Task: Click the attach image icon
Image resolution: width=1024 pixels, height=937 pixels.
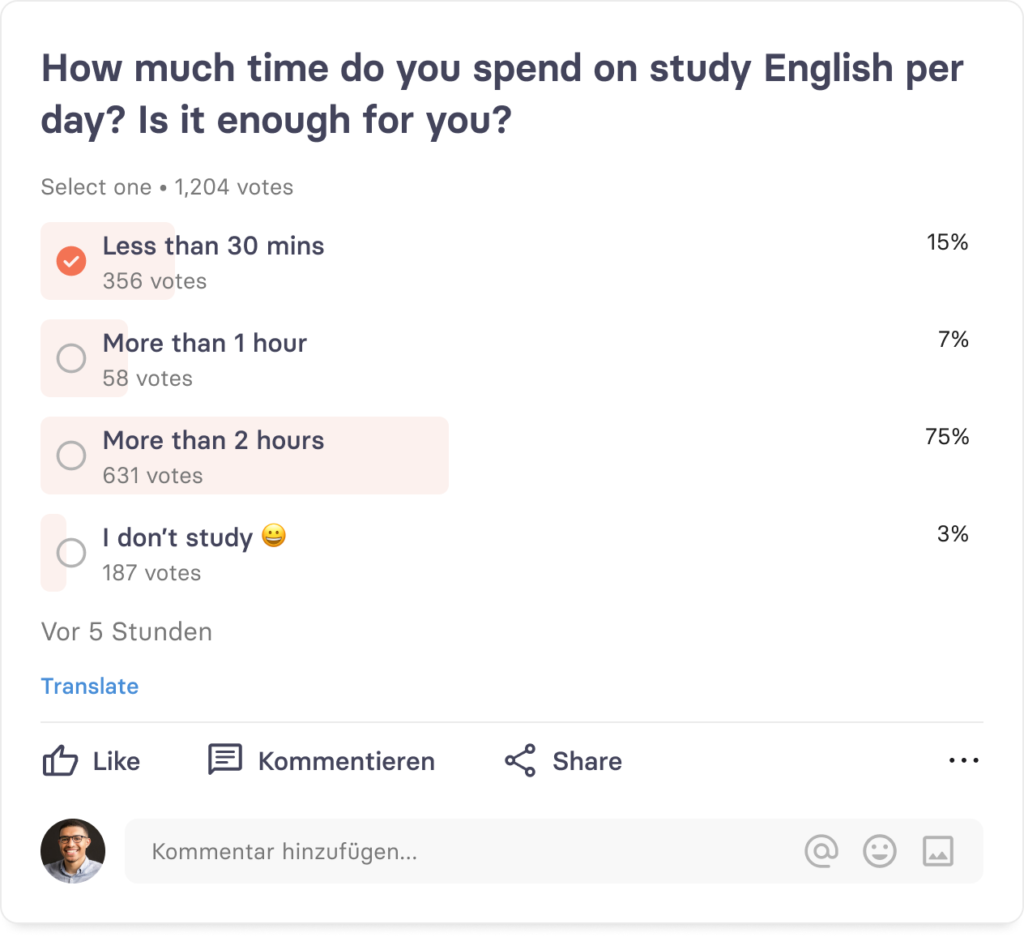Action: [937, 851]
